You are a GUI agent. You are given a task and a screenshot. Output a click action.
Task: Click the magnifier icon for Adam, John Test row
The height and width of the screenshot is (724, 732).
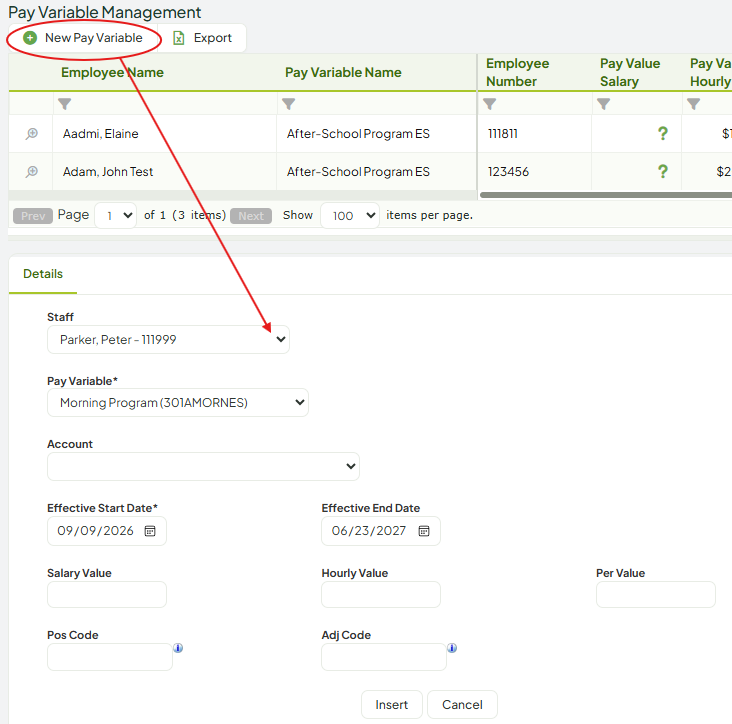[31, 172]
